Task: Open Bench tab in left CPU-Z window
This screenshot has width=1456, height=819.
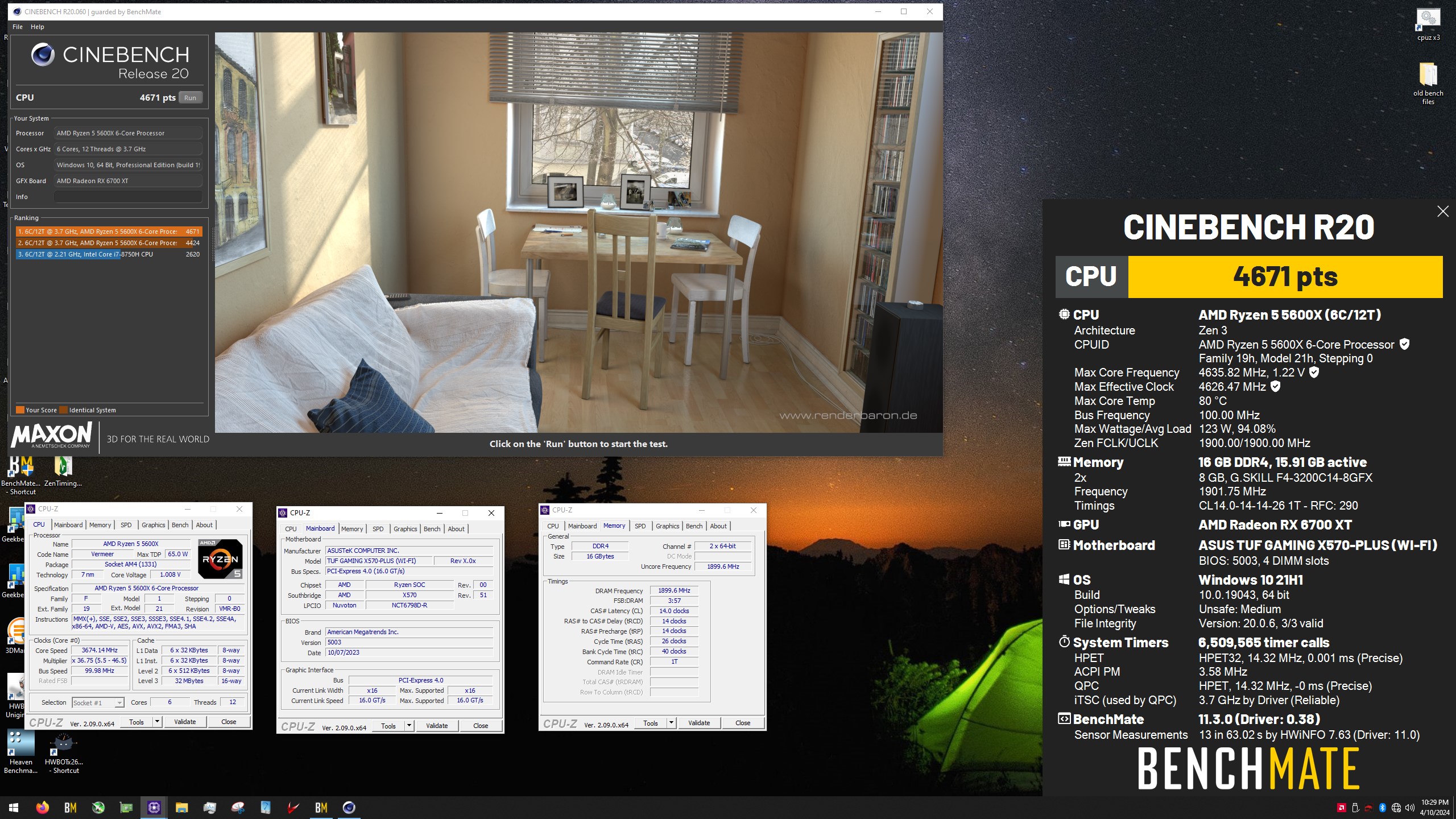Action: click(x=180, y=525)
